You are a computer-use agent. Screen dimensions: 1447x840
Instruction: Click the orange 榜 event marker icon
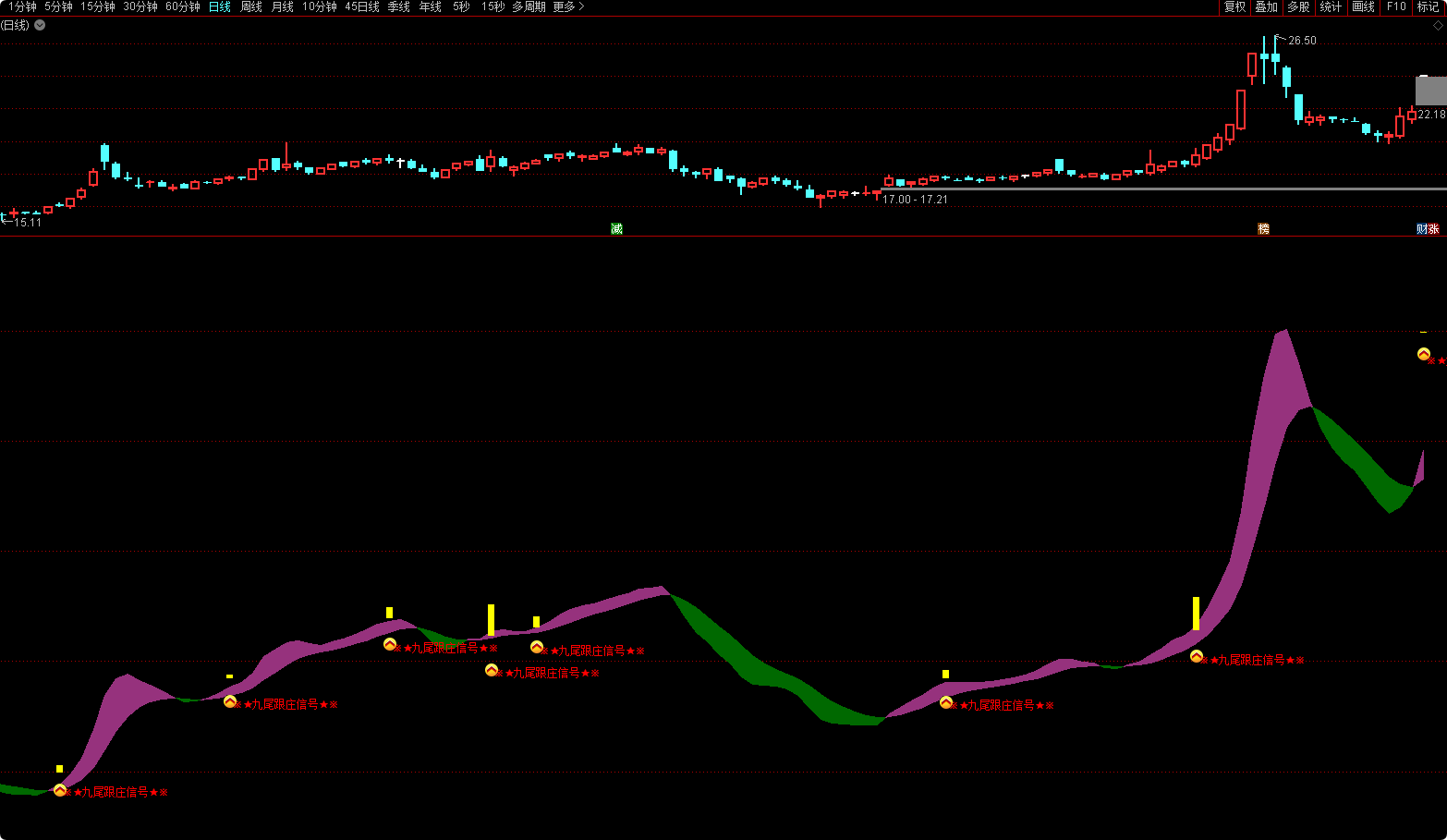click(x=1263, y=229)
